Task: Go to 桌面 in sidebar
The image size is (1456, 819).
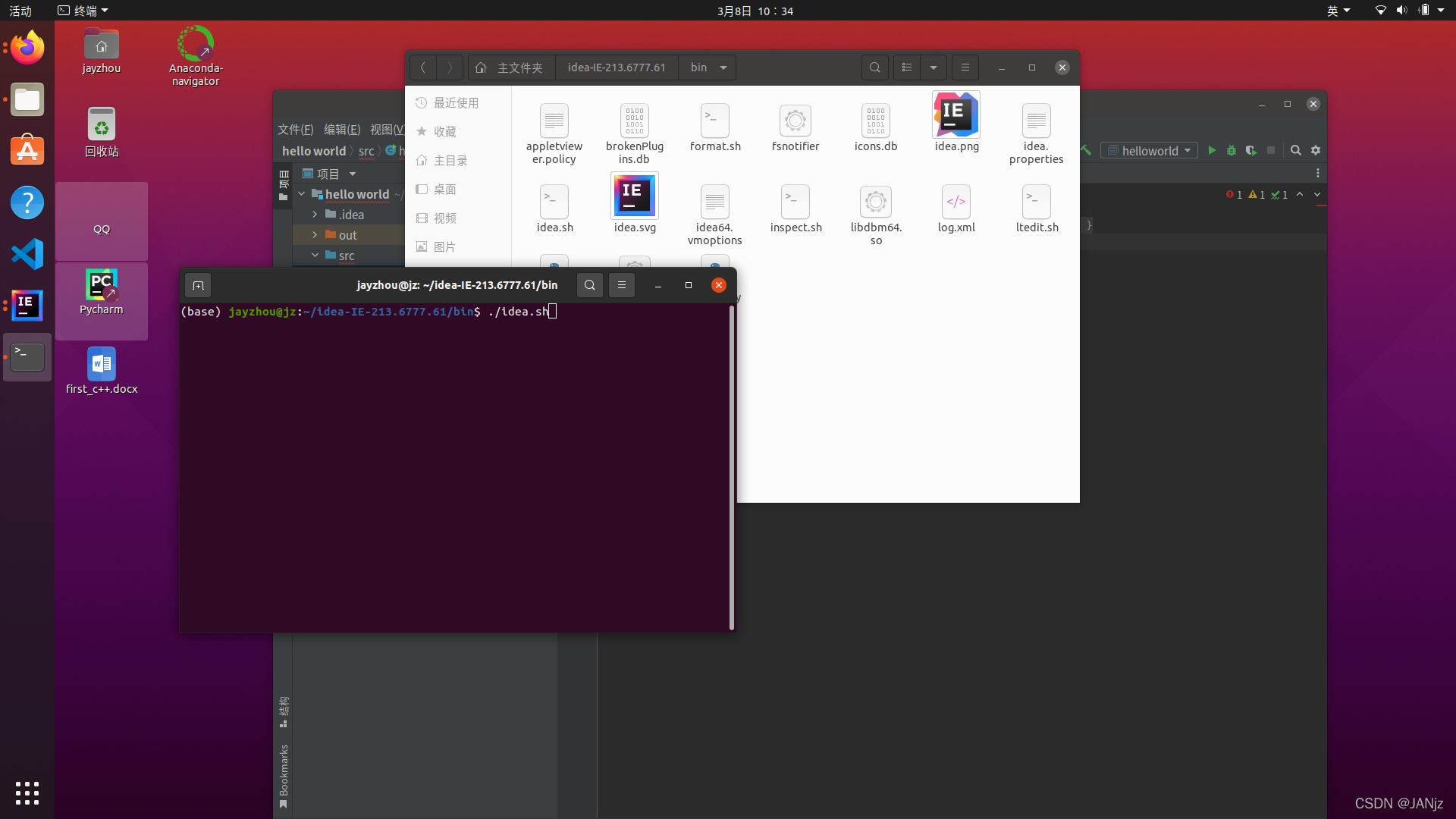Action: pos(444,190)
